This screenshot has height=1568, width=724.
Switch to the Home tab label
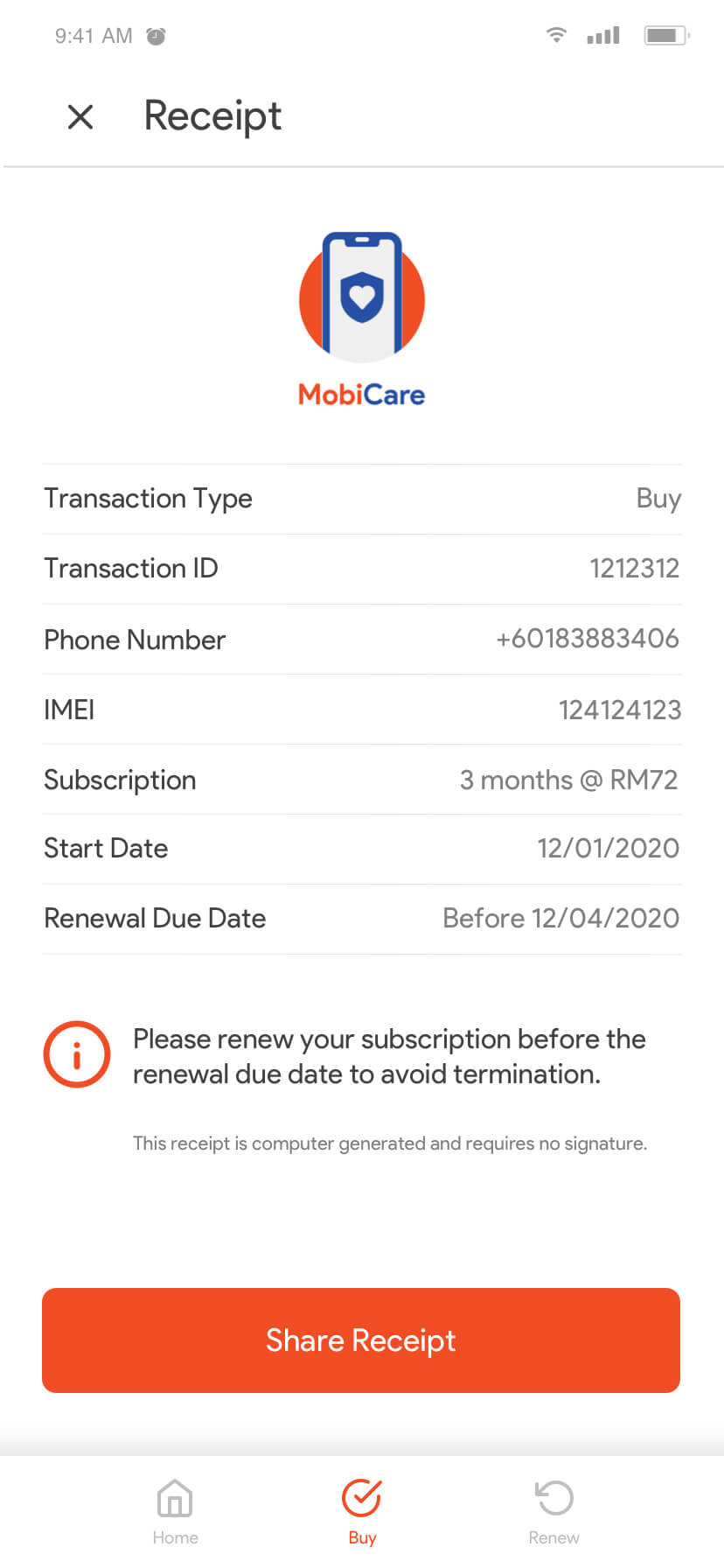[x=175, y=1537]
